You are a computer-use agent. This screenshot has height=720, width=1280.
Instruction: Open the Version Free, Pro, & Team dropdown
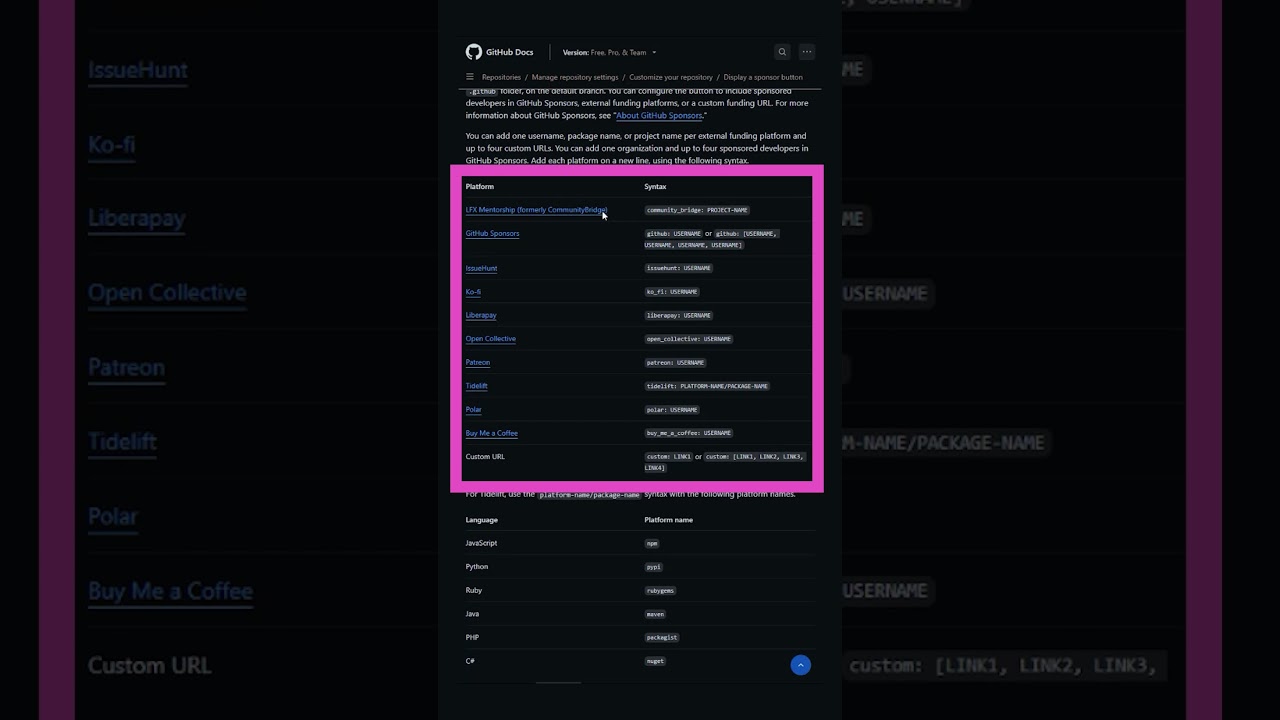[610, 52]
